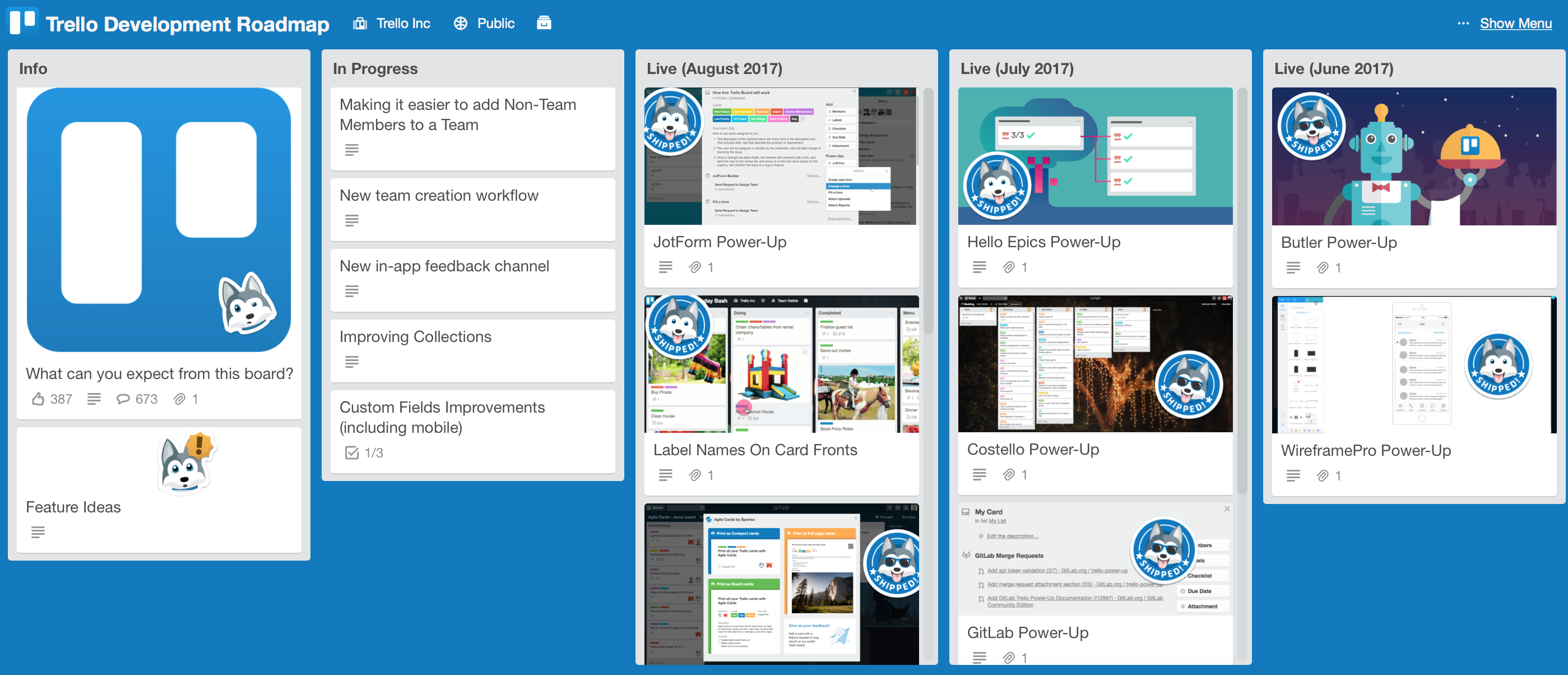
Task: Click description icon on 'What can you expect' card
Action: coord(94,399)
